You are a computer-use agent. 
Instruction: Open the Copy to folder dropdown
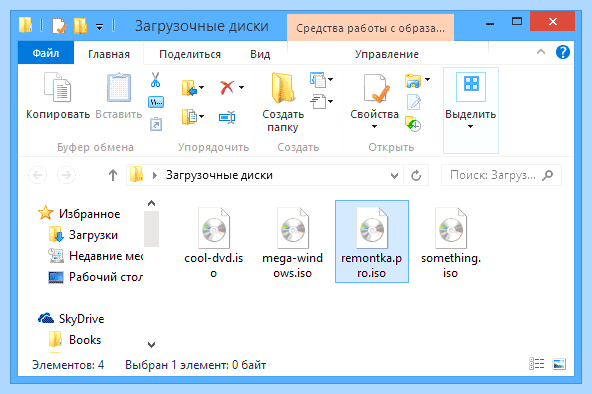[193, 117]
